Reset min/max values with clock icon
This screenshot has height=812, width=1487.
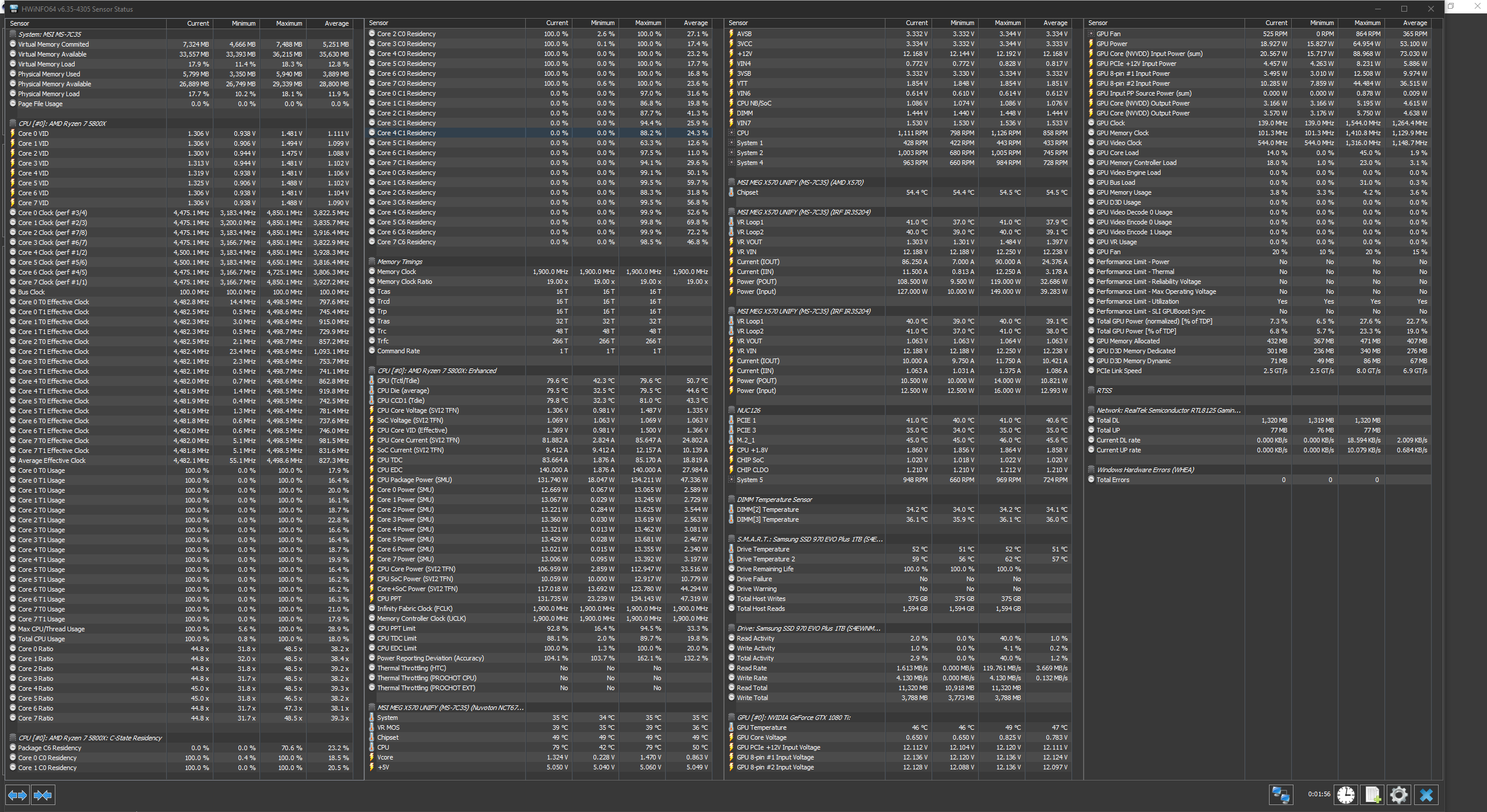pyautogui.click(x=1346, y=795)
